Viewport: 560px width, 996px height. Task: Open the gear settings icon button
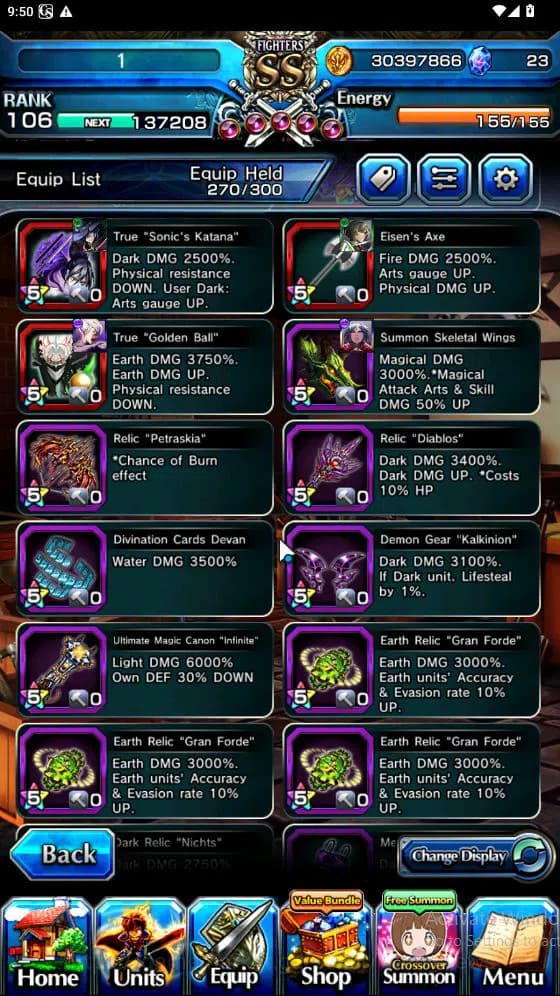point(505,178)
